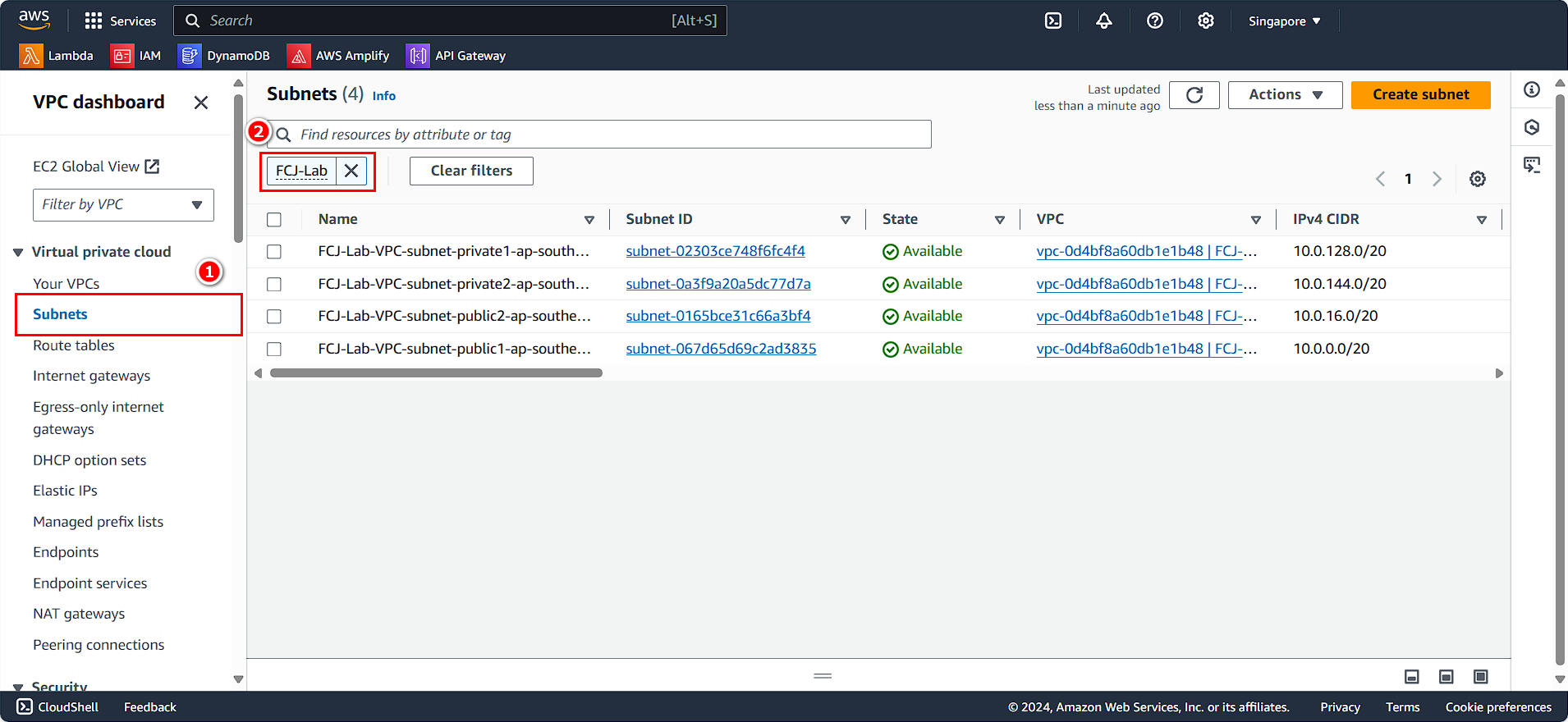Click the Clear filters button
1568x722 pixels.
[471, 171]
